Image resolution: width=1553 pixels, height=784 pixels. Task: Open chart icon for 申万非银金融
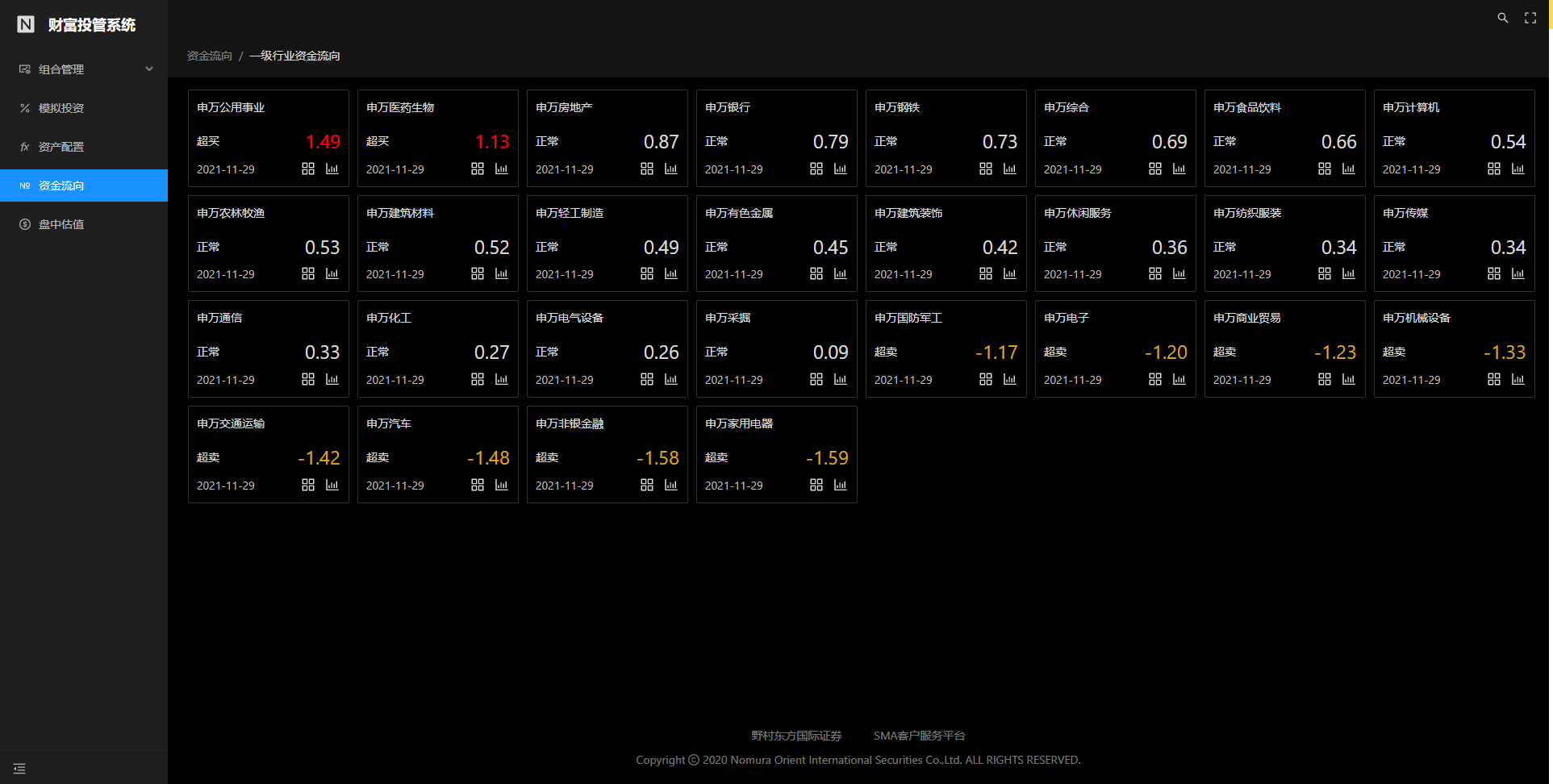pyautogui.click(x=670, y=485)
